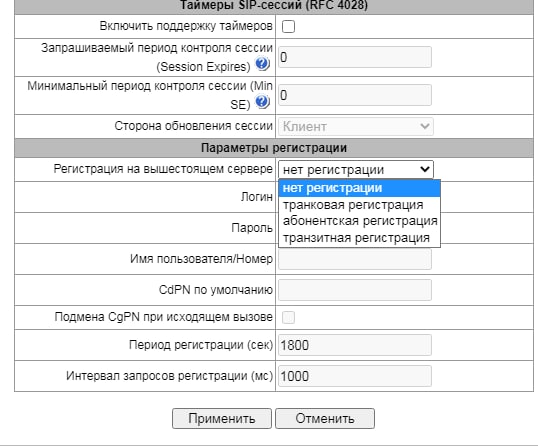Focus the Min SE input field

click(355, 95)
